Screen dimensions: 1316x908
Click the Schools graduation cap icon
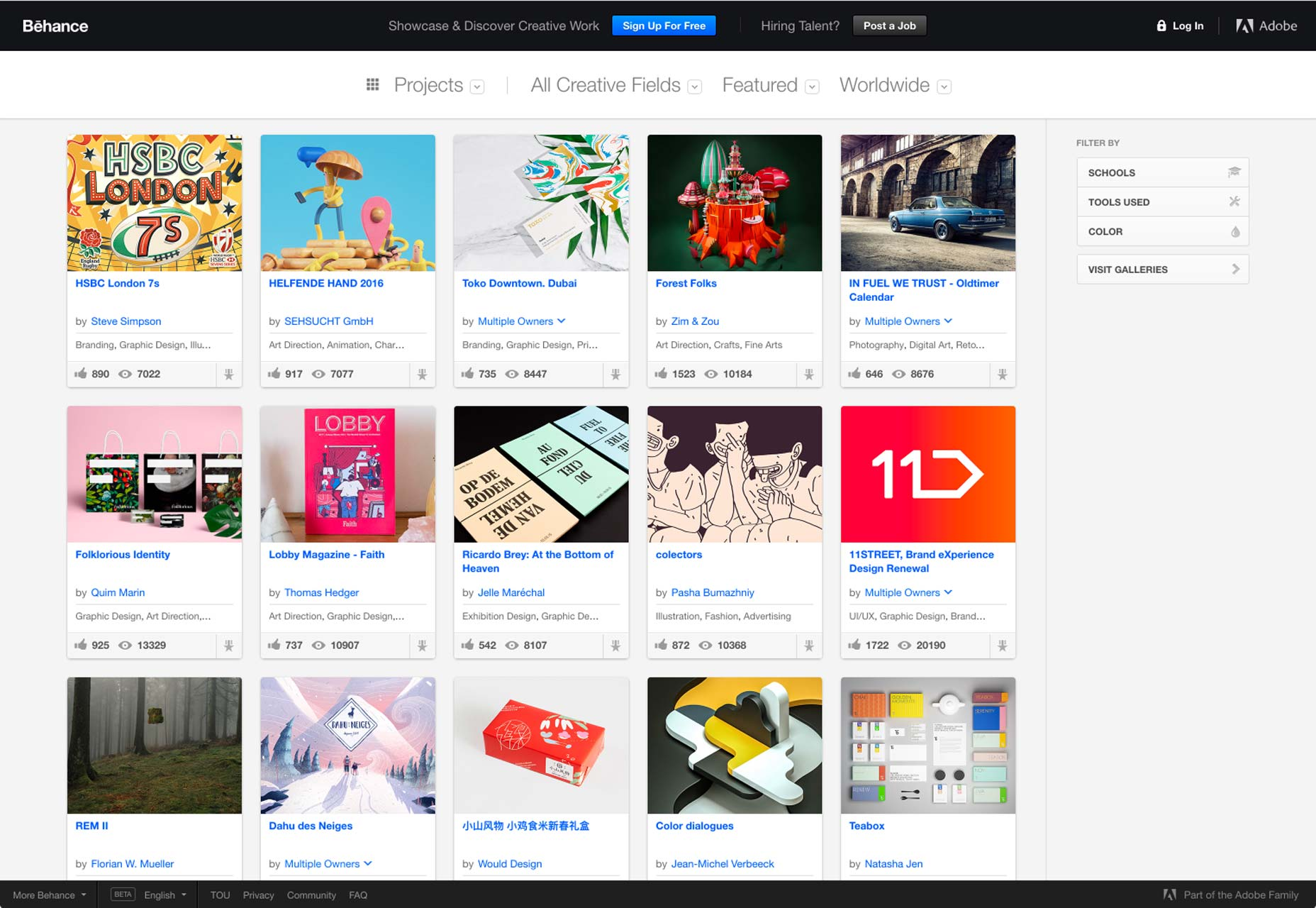1234,172
